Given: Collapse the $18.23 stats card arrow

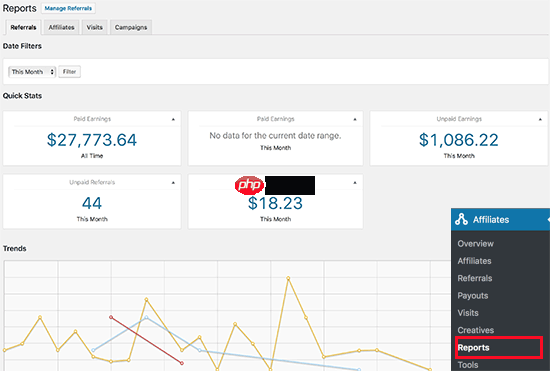Looking at the screenshot, I should pos(355,183).
